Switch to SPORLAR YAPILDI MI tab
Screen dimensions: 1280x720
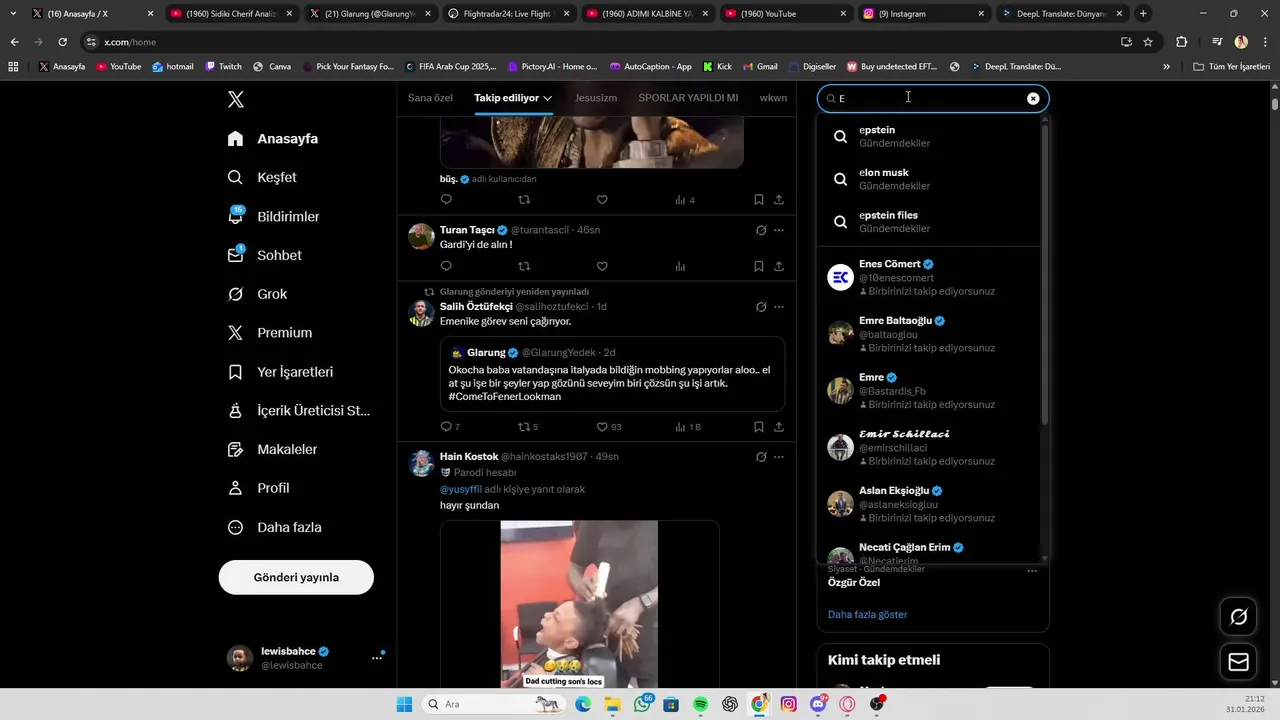click(688, 98)
